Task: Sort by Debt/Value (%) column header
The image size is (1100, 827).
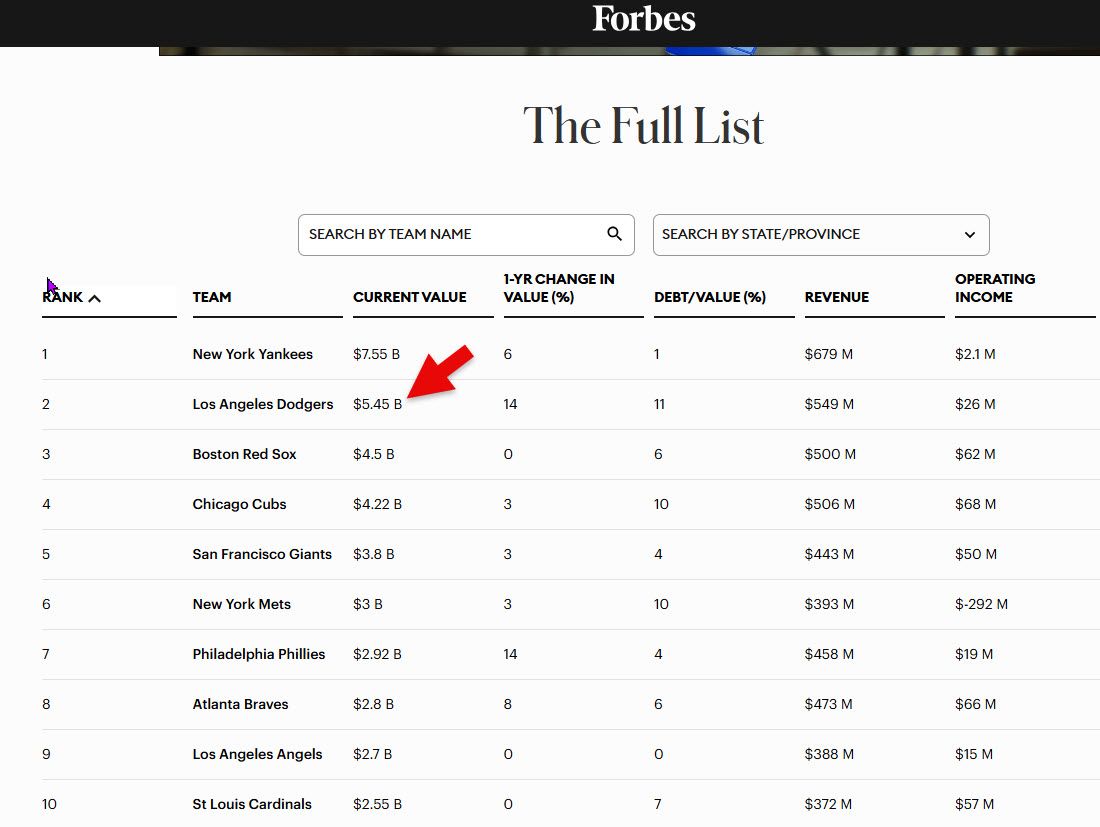Action: point(710,297)
